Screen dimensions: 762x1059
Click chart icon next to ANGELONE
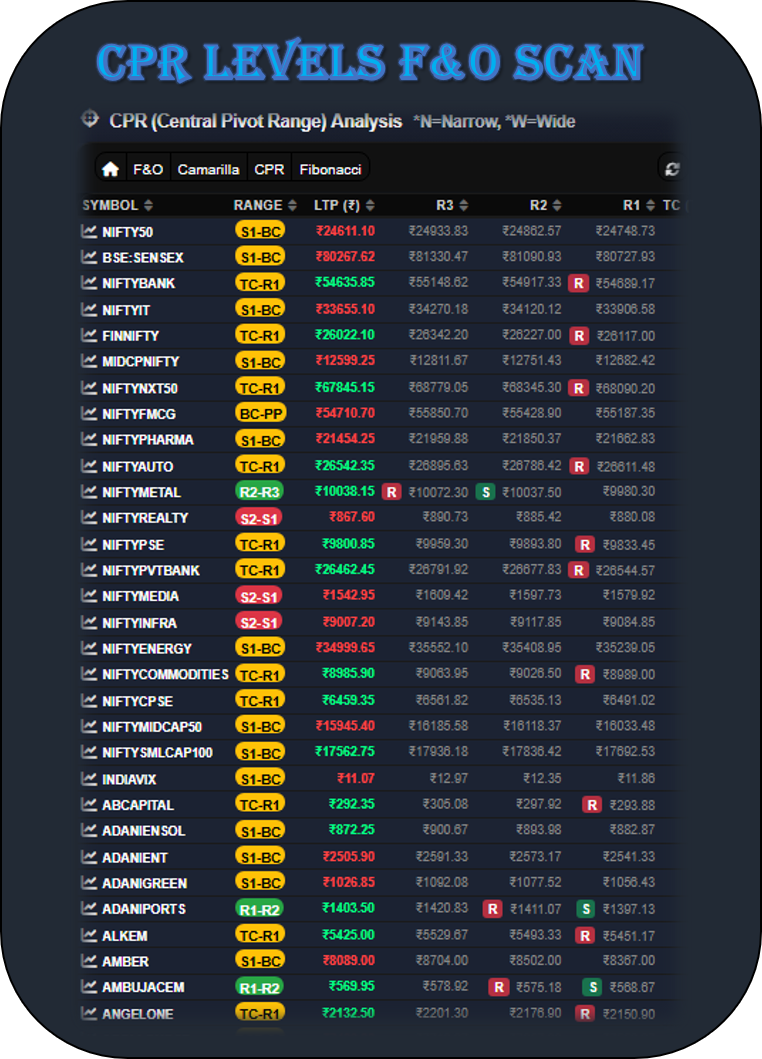(89, 1013)
